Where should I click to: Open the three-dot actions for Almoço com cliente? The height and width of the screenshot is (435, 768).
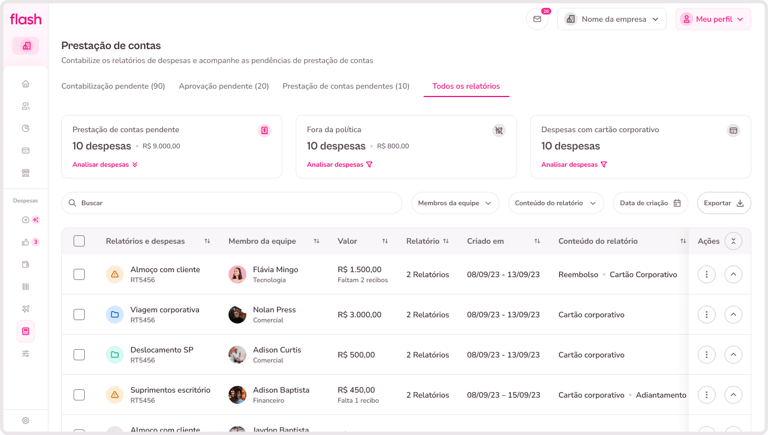pyautogui.click(x=706, y=274)
